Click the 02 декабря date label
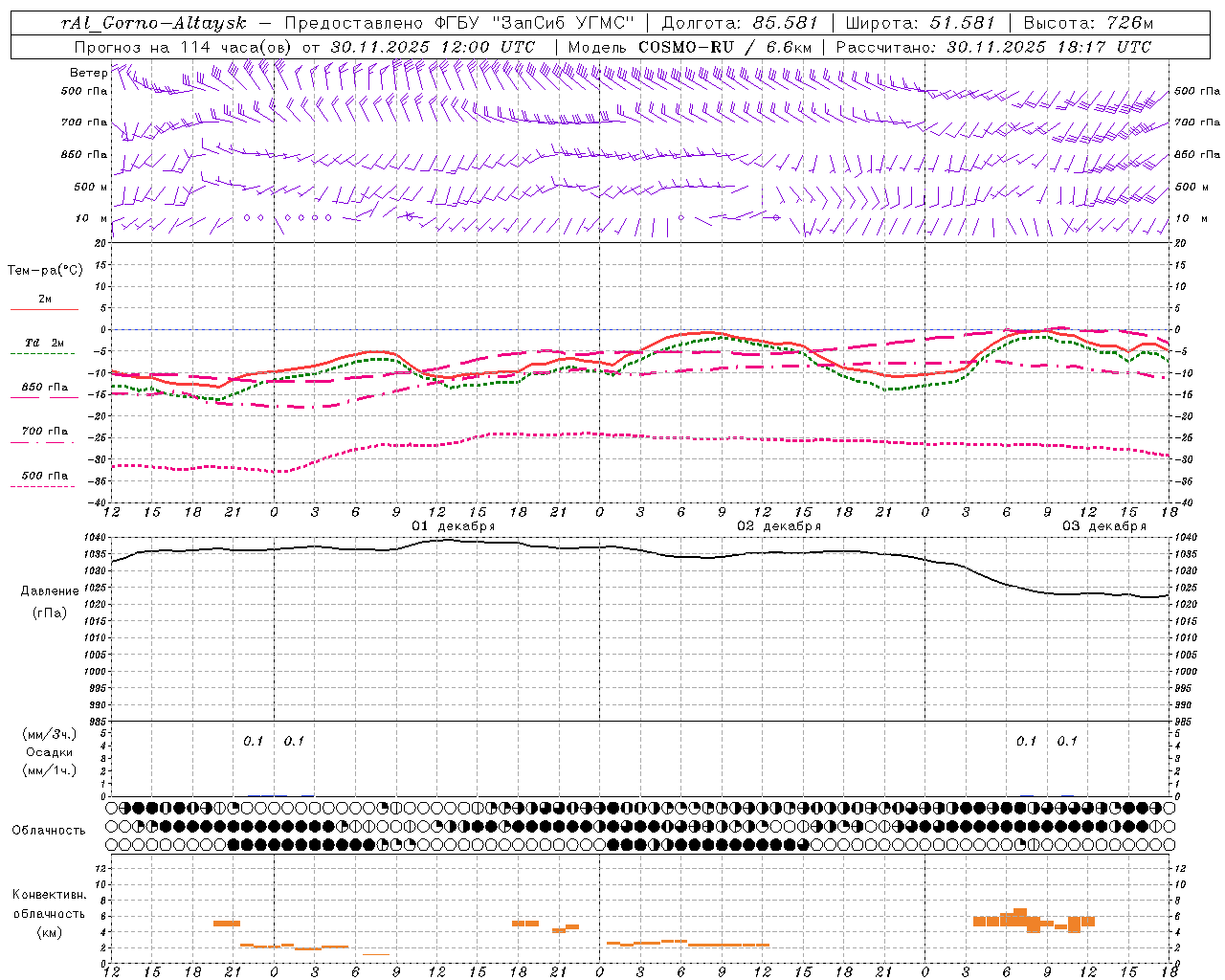The width and height of the screenshot is (1225, 980). click(x=779, y=526)
